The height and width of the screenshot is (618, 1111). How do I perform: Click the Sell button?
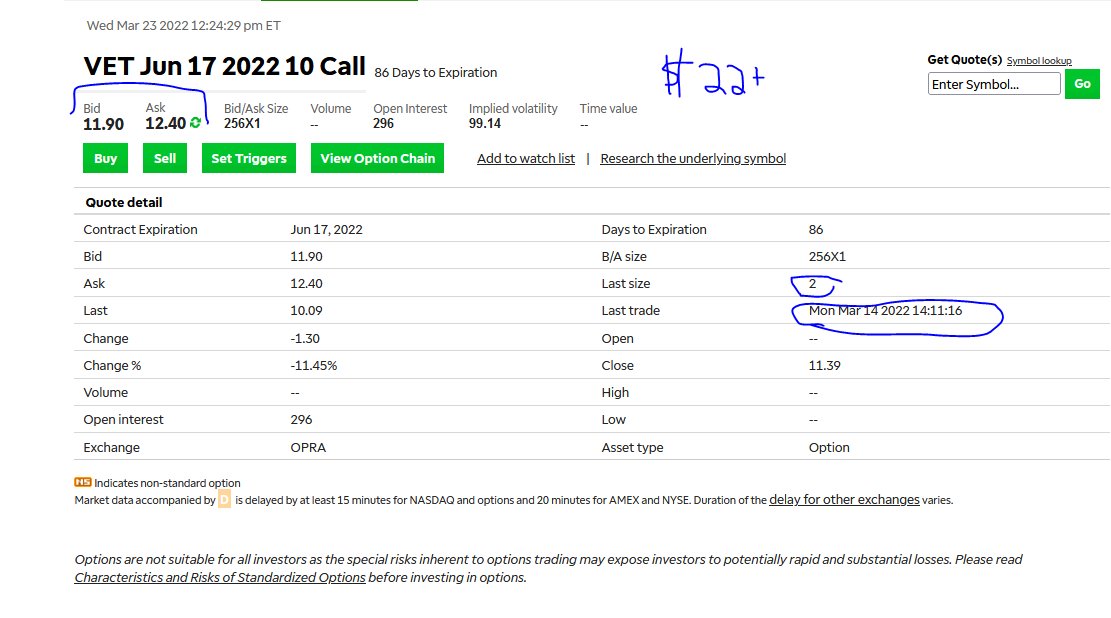[165, 158]
